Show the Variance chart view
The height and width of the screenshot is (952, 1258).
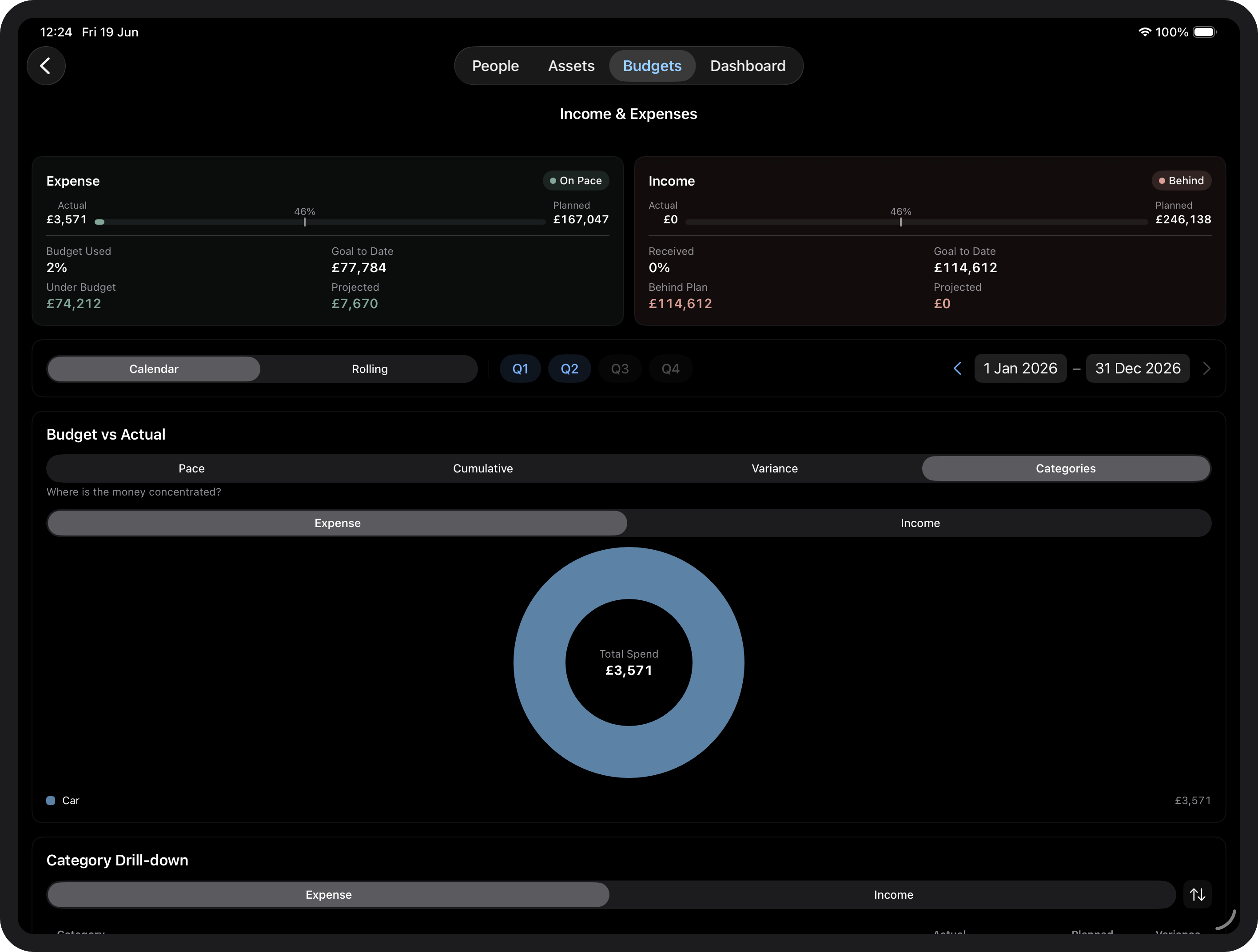tap(775, 468)
